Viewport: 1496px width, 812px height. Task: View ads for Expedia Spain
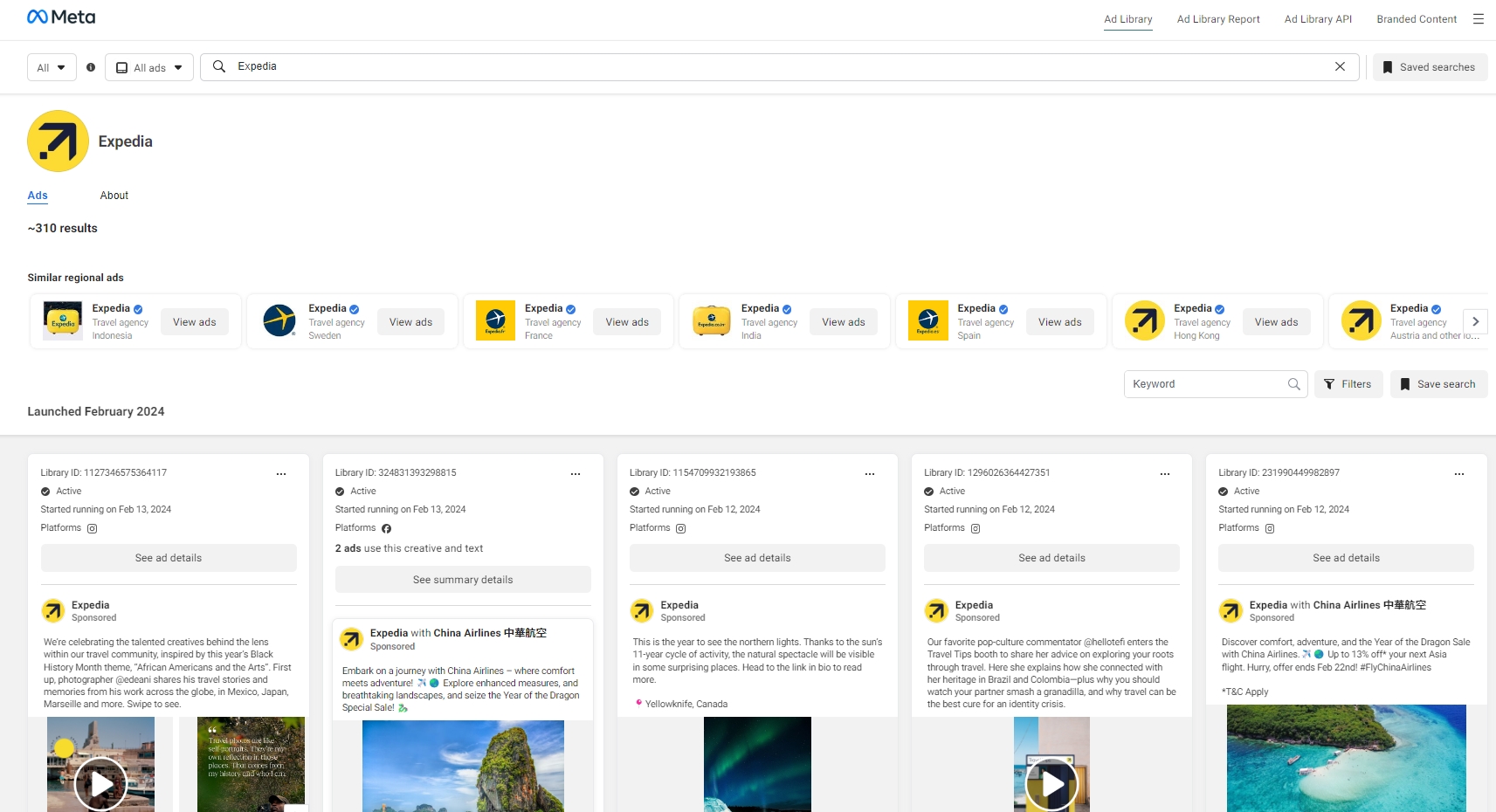[x=1059, y=322]
